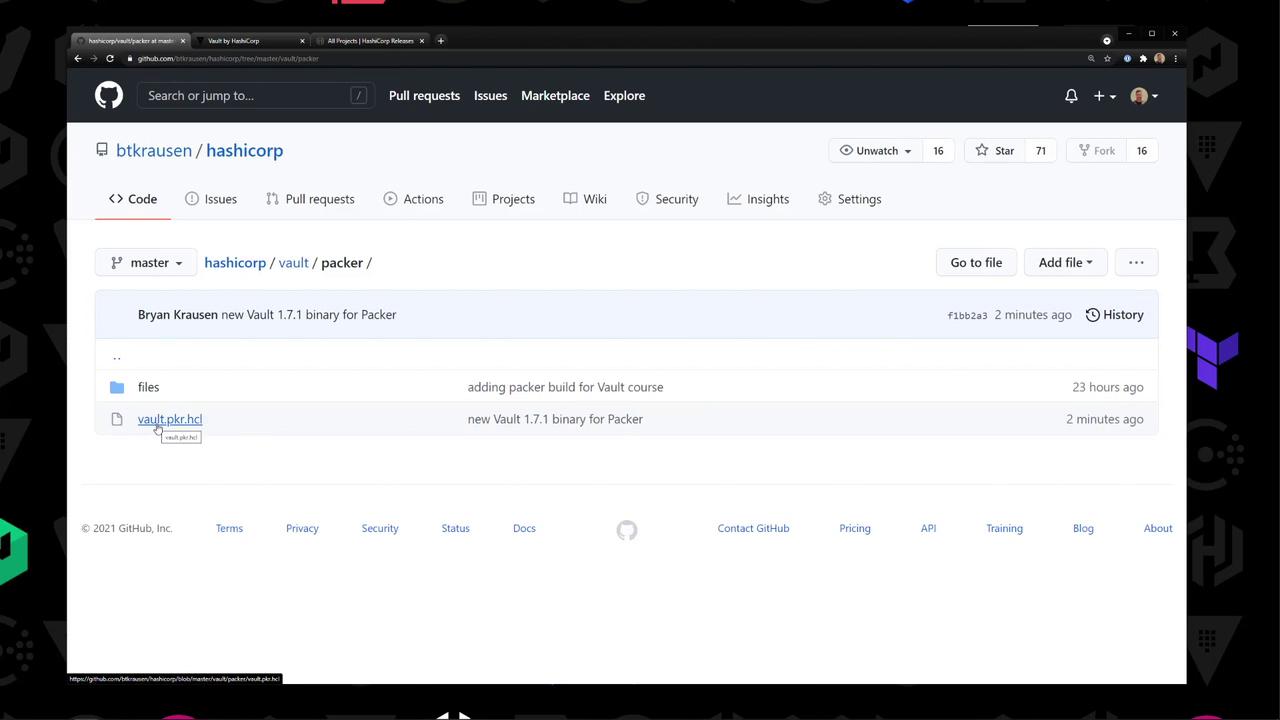The height and width of the screenshot is (720, 1280).
Task: Open the footer Docs link
Action: tap(524, 528)
